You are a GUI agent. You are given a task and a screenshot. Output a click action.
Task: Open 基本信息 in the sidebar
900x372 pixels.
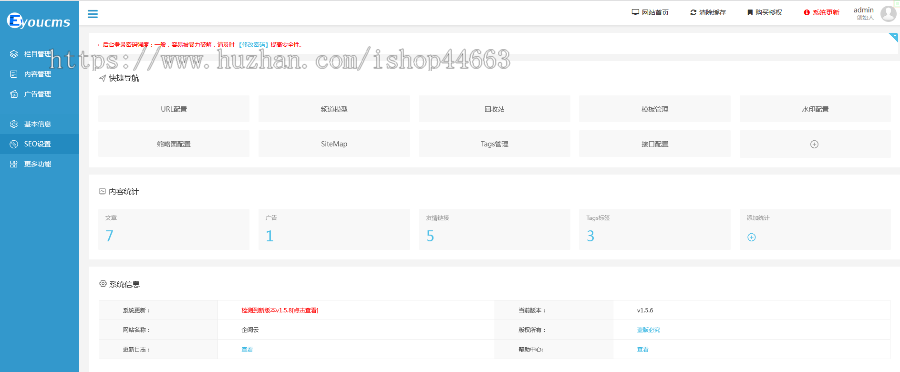(x=40, y=124)
